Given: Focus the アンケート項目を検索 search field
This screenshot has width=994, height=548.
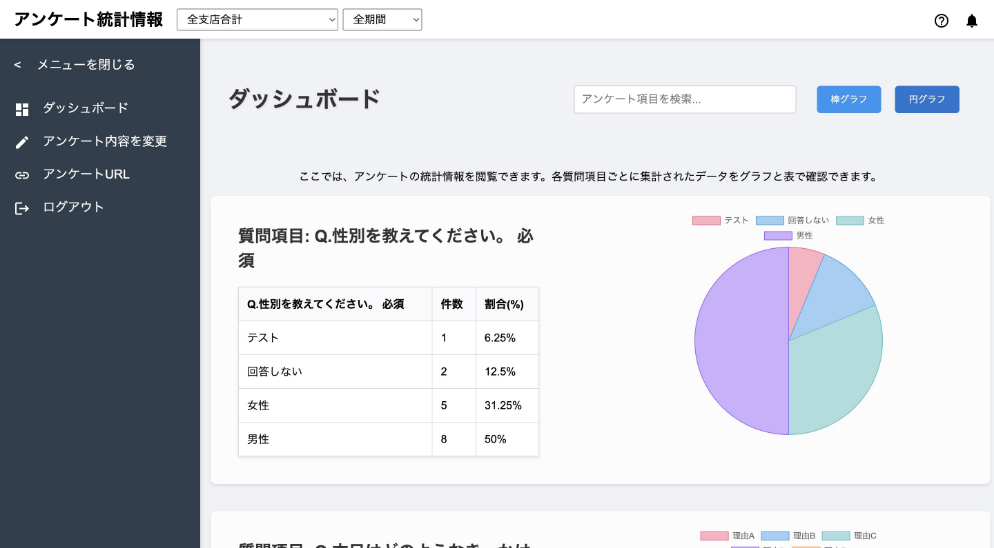Looking at the screenshot, I should [x=685, y=99].
